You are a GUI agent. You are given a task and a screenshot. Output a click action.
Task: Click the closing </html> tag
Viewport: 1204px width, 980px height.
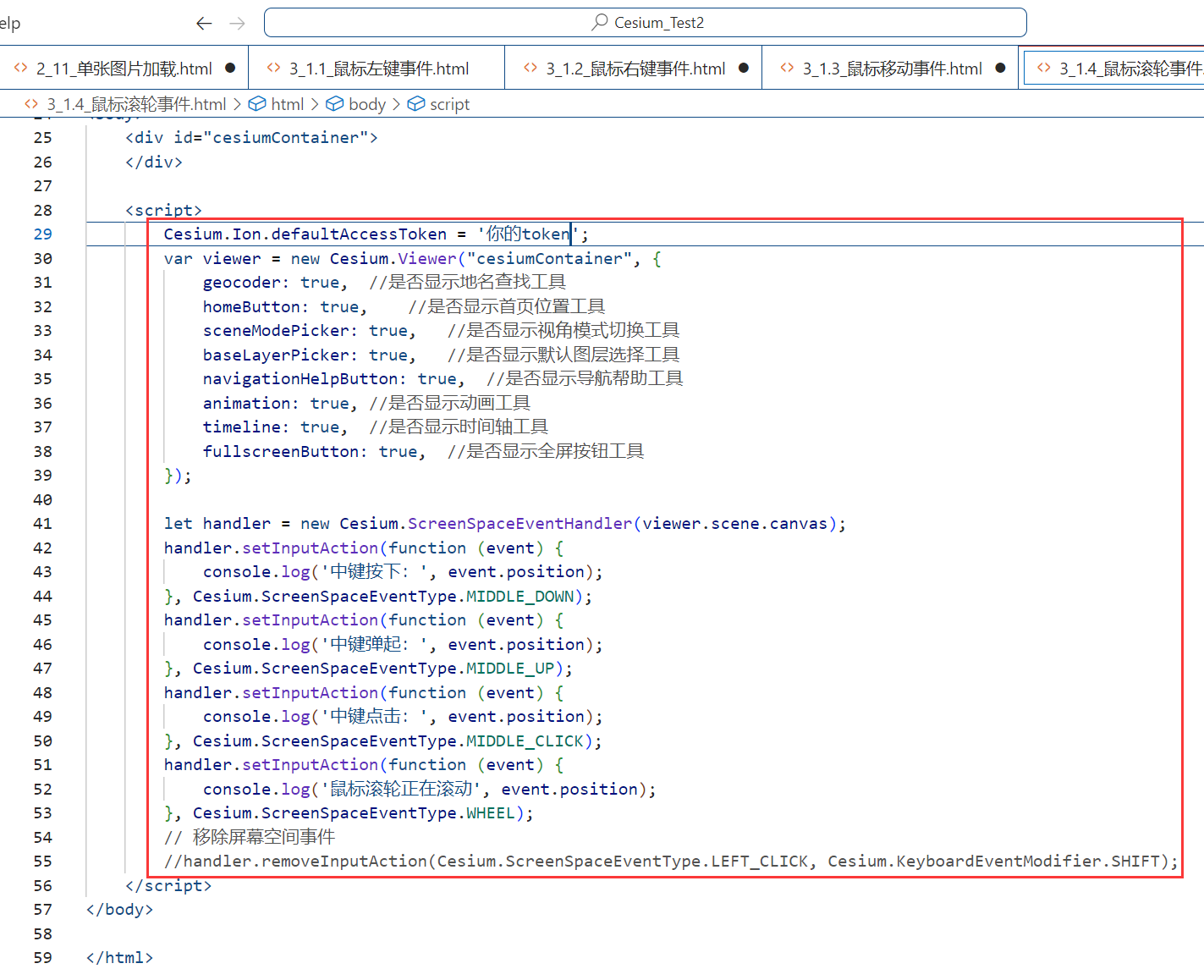119,958
